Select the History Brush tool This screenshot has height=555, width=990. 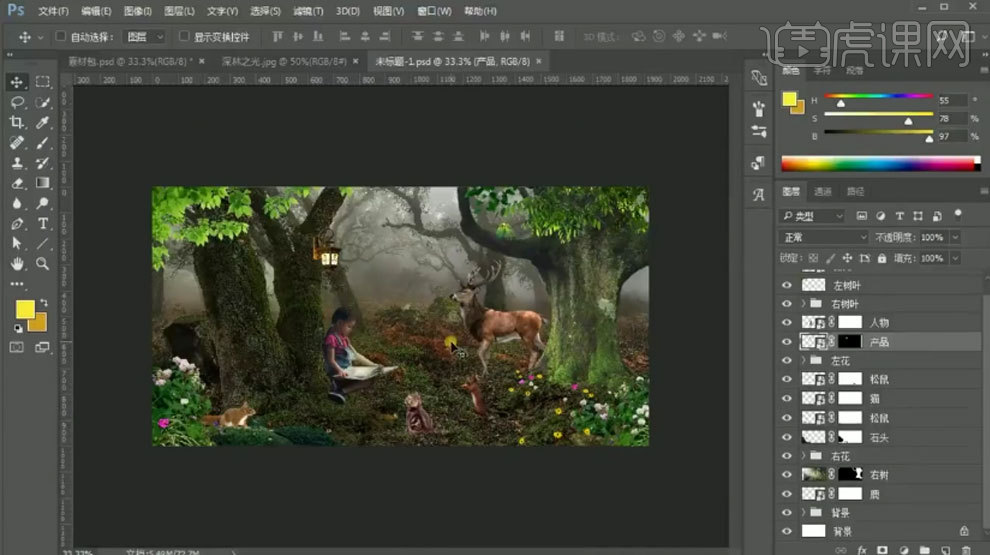42,163
